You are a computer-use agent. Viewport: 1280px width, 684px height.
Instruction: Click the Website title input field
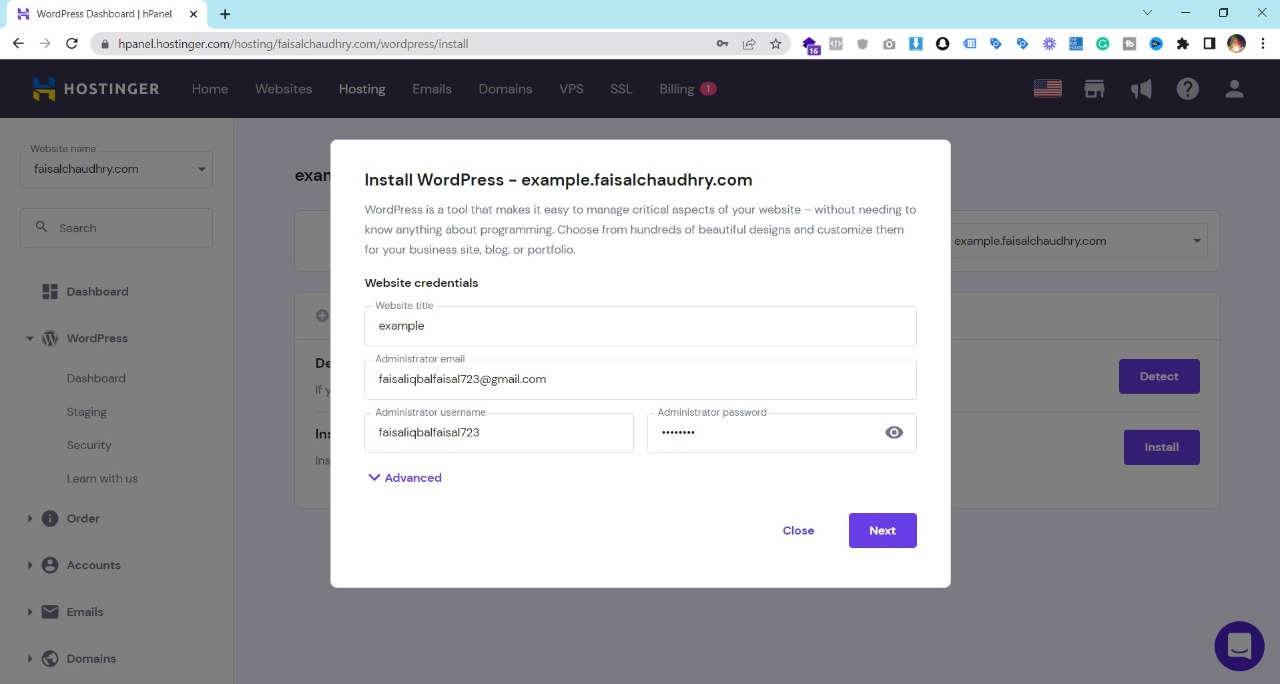tap(640, 326)
